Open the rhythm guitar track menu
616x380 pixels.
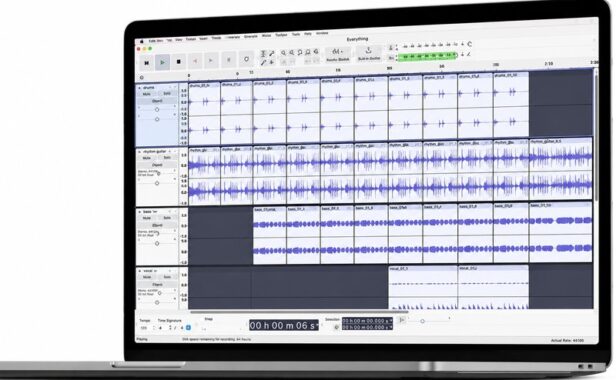(155, 152)
